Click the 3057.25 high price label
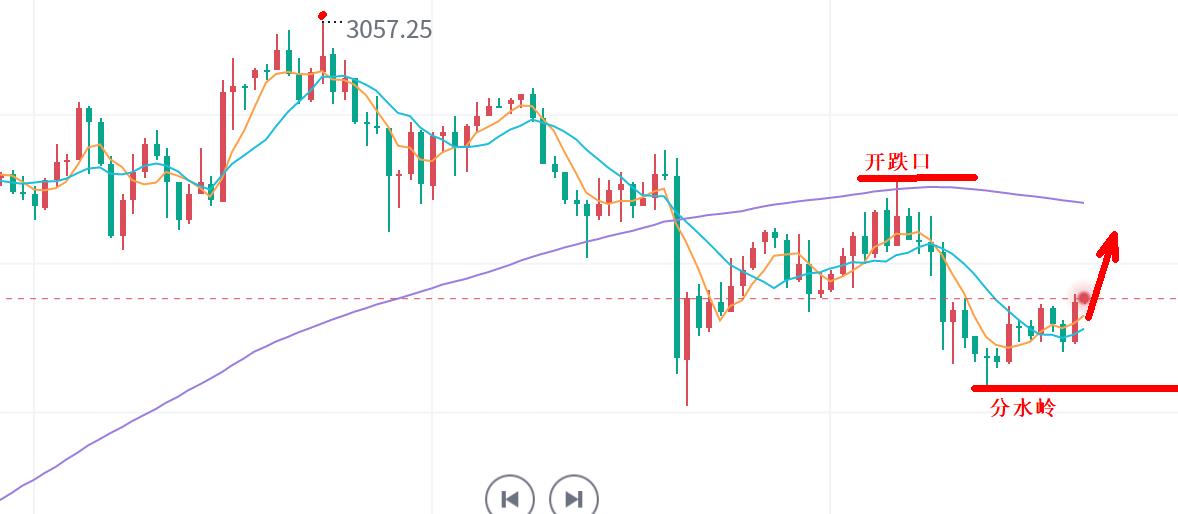The width and height of the screenshot is (1178, 514). [x=389, y=30]
